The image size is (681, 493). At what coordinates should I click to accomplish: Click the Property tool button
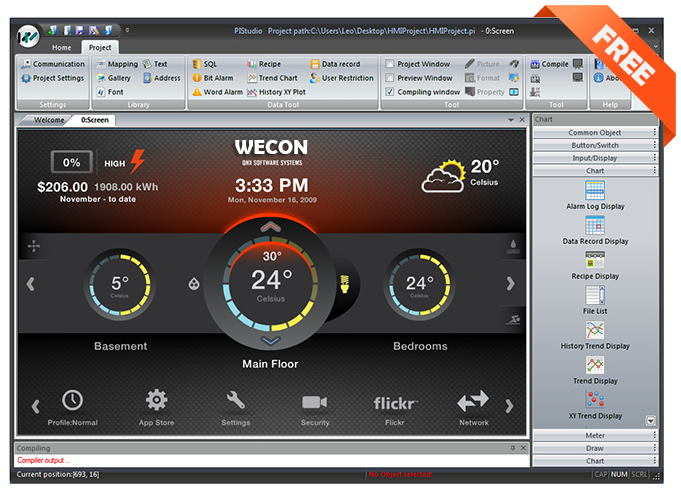point(485,92)
